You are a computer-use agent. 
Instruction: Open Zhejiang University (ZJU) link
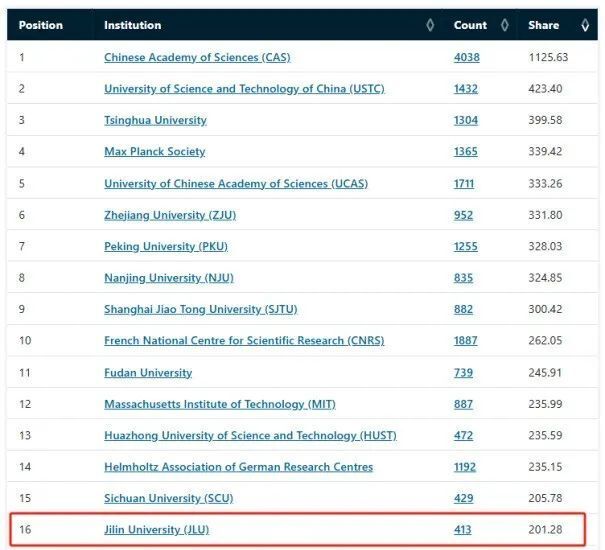[x=170, y=215]
